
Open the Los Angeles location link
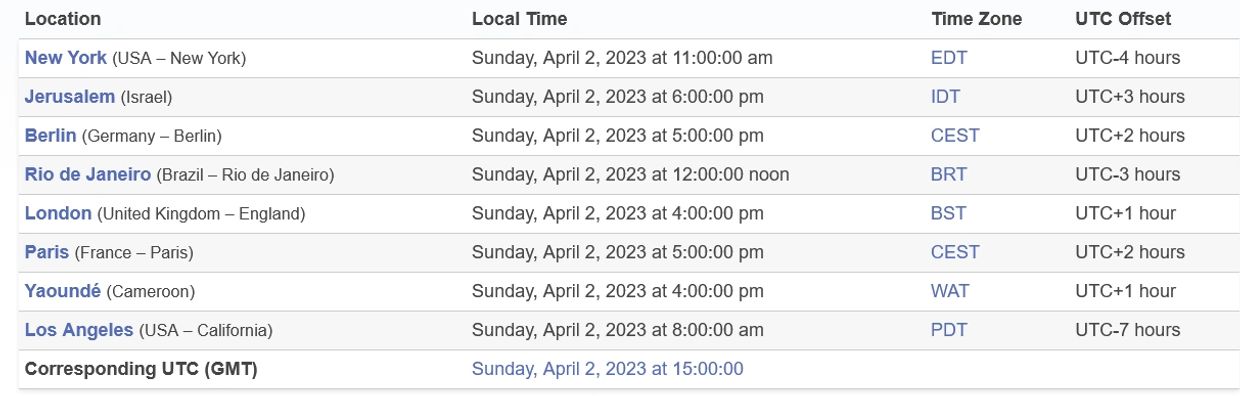tap(79, 330)
